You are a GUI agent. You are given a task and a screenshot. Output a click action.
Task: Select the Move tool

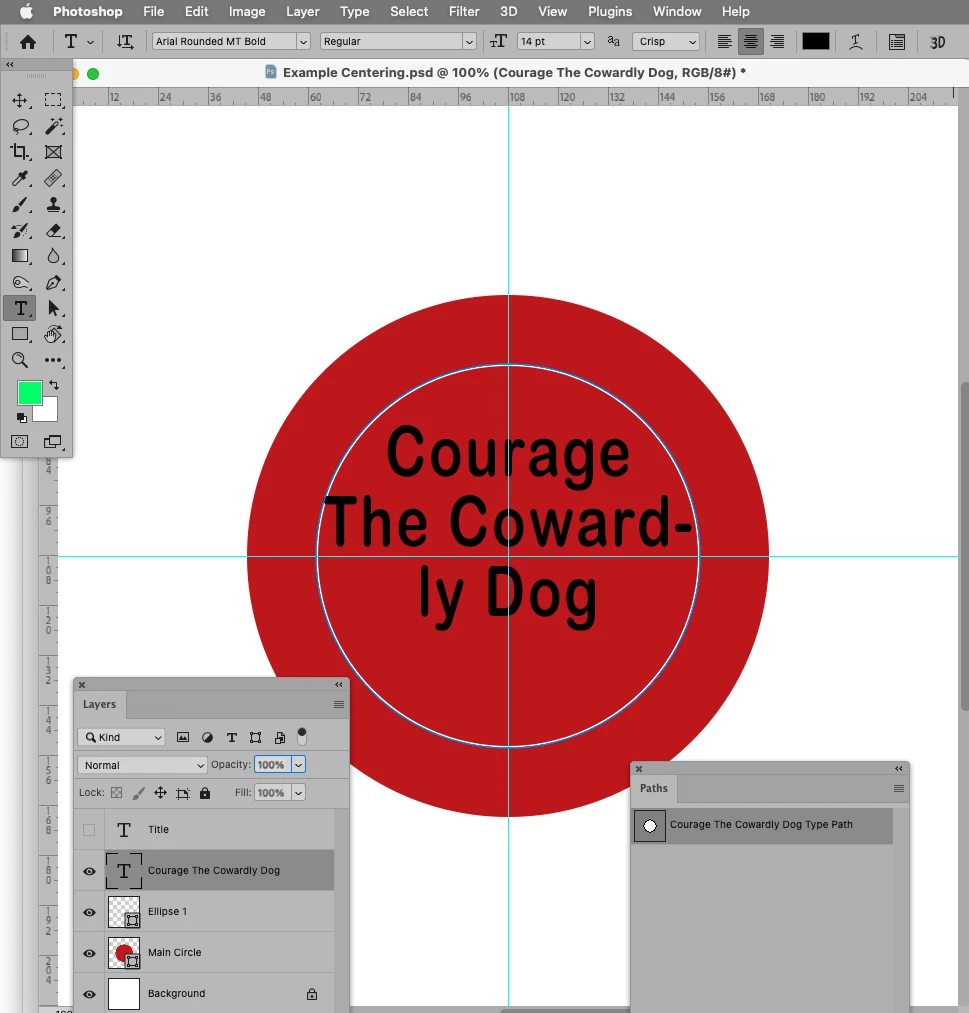[x=20, y=100]
